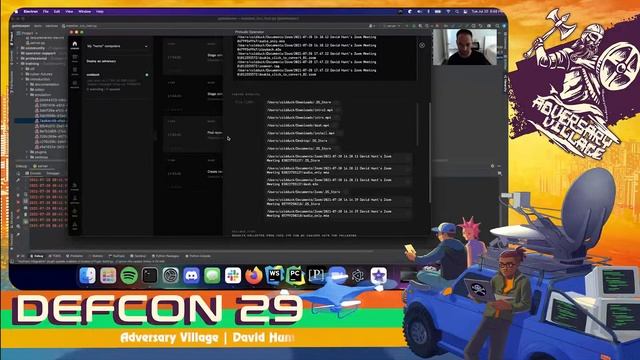The image size is (640, 360).
Task: Click the search magnifier in PyCharm toolbar
Action: click(497, 26)
